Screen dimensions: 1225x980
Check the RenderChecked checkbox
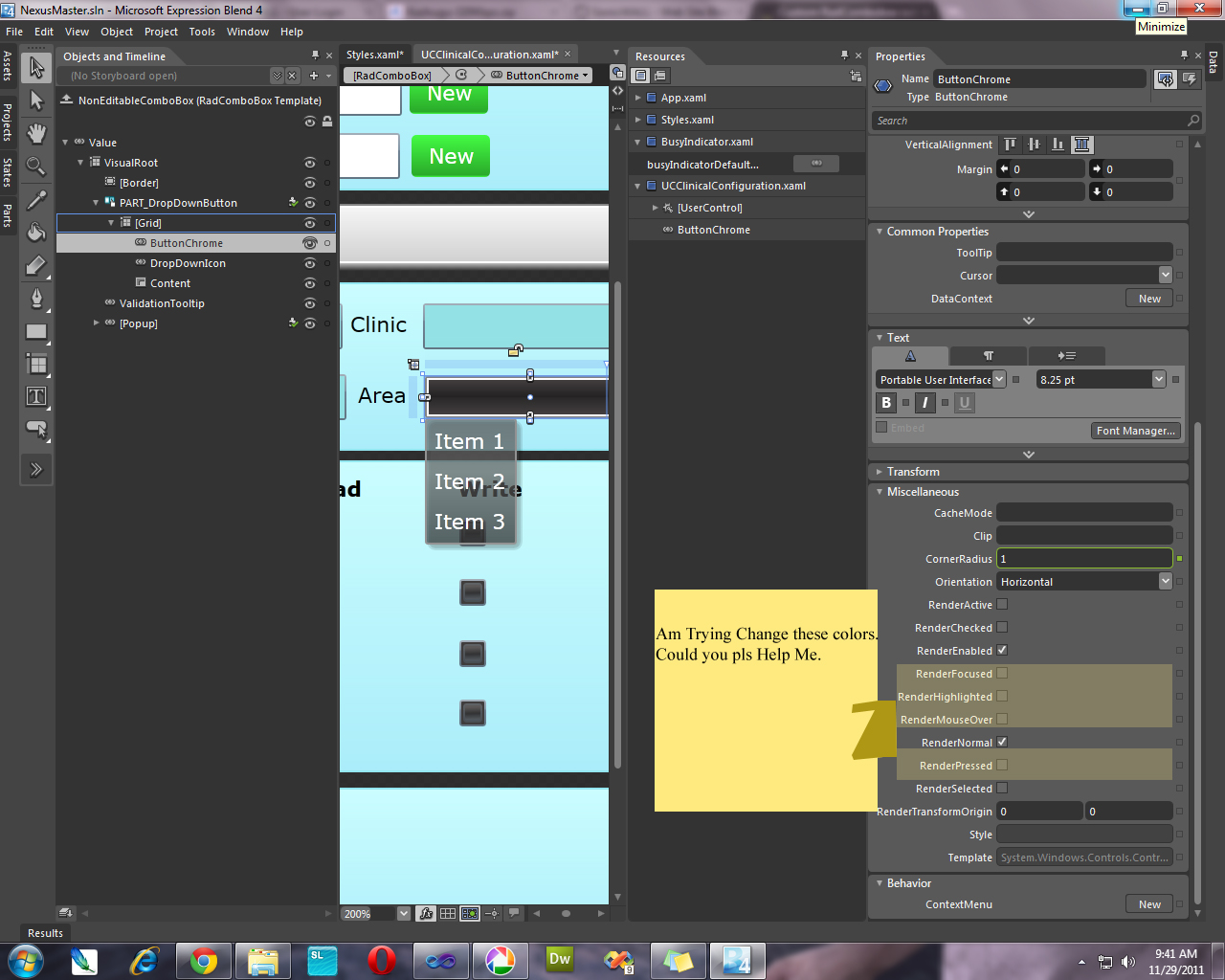click(1002, 627)
